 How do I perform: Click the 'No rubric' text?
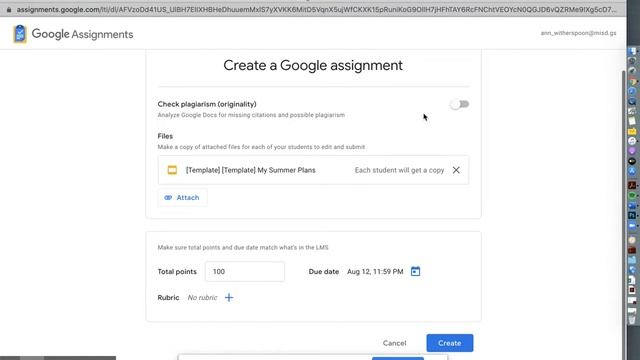(x=202, y=298)
